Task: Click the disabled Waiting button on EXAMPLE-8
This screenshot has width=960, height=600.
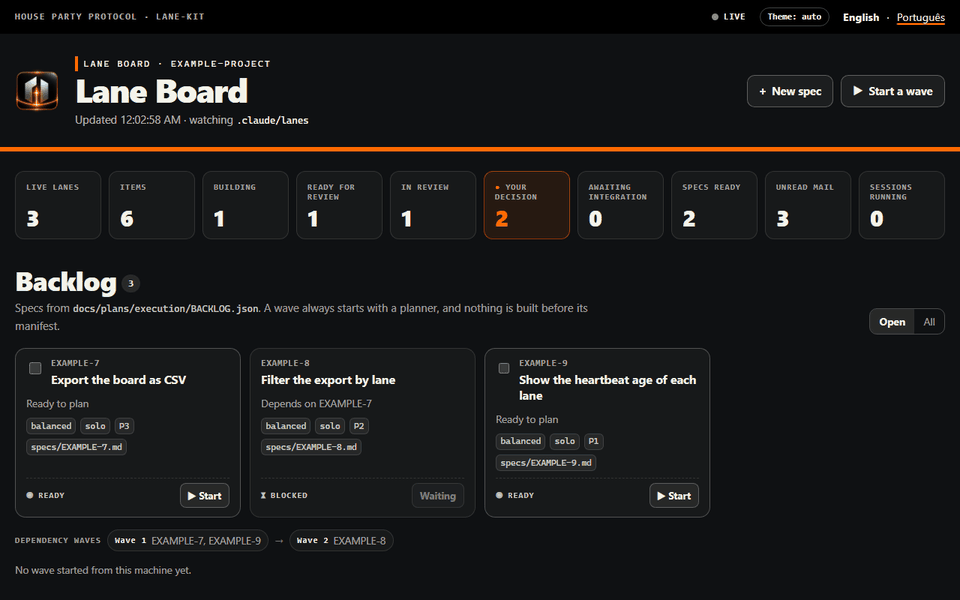Action: tap(438, 496)
